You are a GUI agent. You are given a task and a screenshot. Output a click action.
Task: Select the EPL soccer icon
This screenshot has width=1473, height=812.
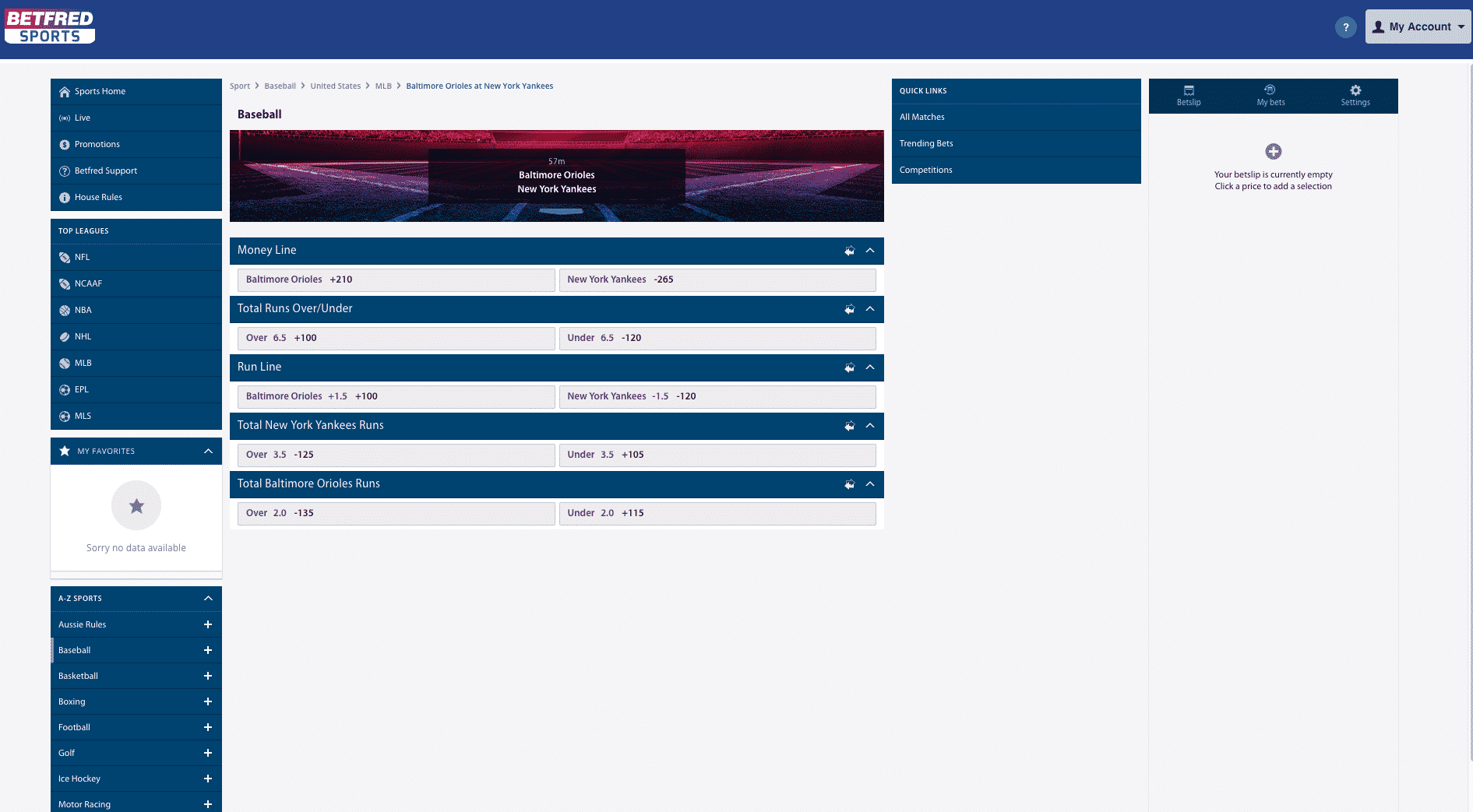tap(65, 390)
